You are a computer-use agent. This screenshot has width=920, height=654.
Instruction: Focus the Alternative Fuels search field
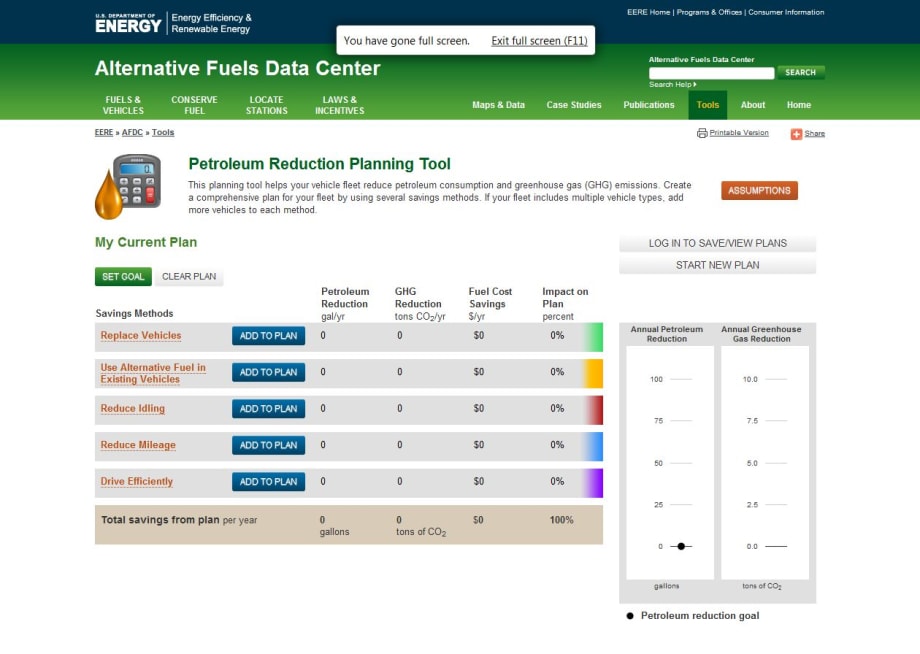(x=711, y=73)
